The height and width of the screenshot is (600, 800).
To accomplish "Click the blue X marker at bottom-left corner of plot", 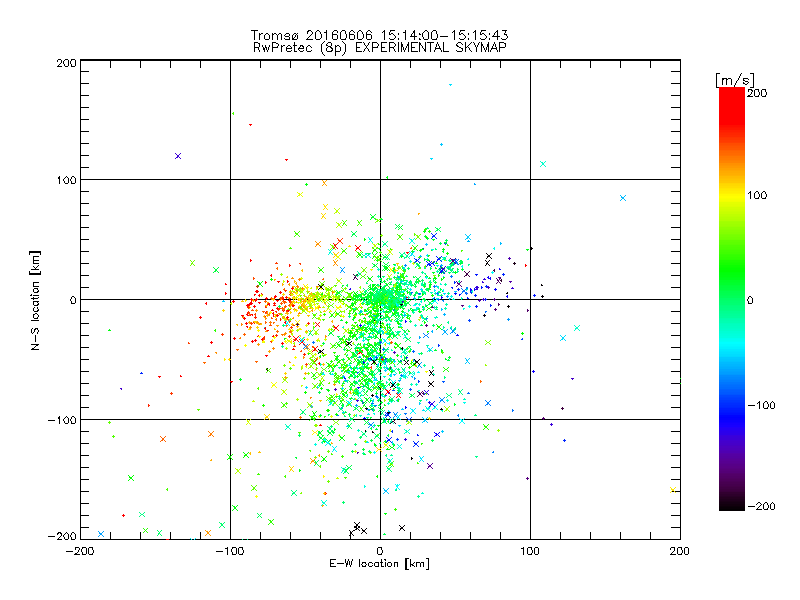I will click(x=101, y=534).
